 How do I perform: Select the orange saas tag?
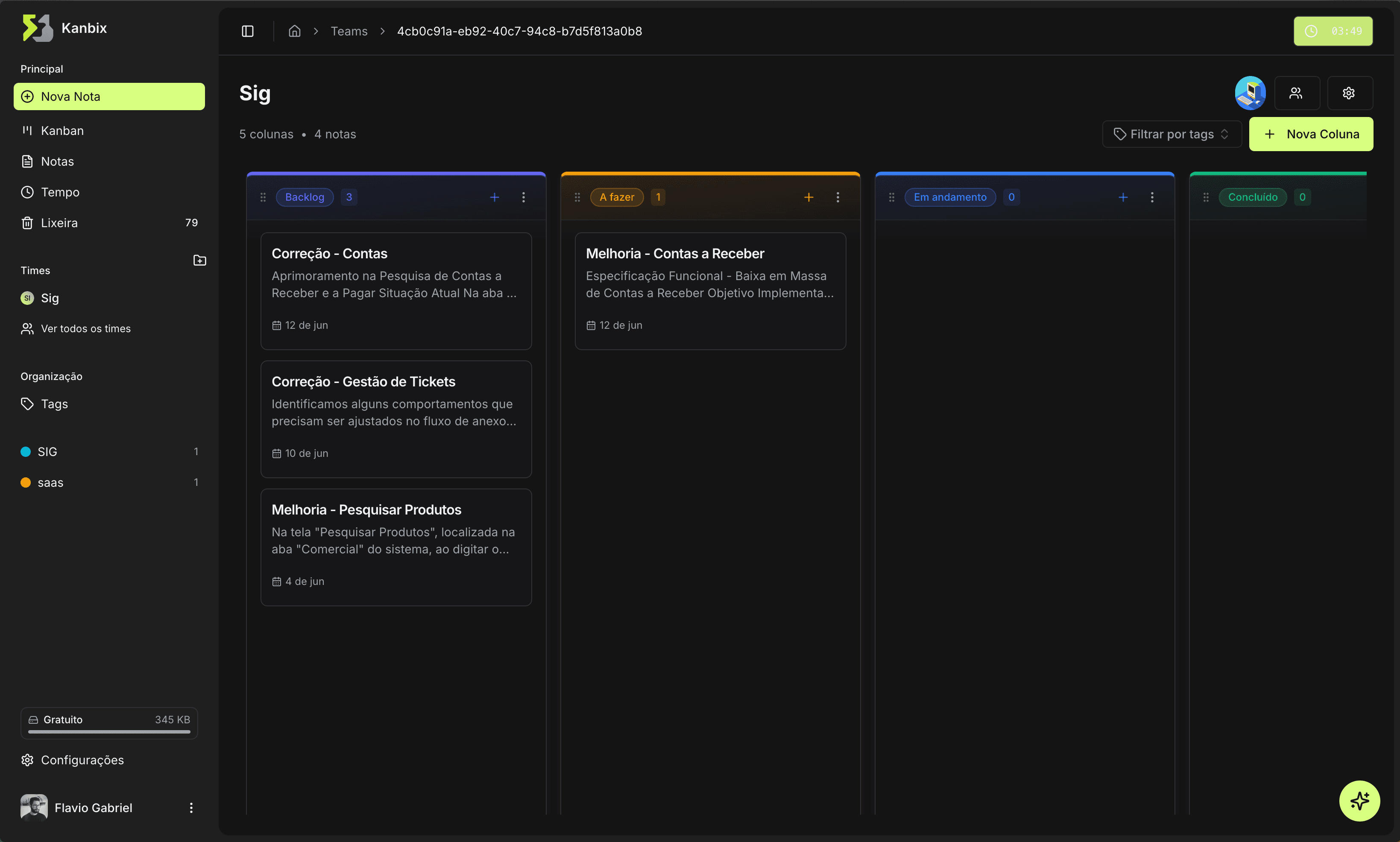point(50,483)
